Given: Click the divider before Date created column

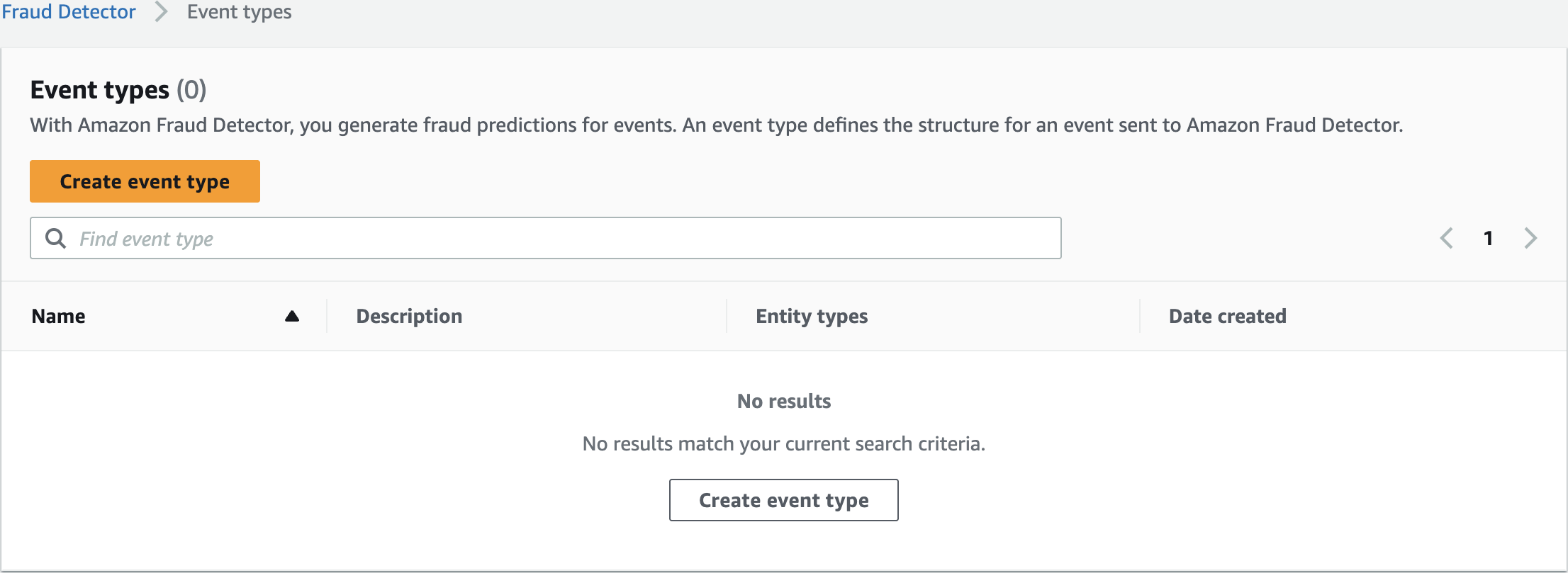Looking at the screenshot, I should [1140, 316].
